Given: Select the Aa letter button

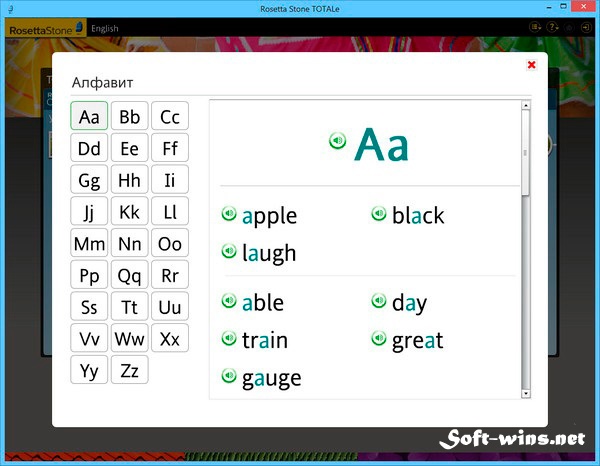Looking at the screenshot, I should (x=89, y=116).
